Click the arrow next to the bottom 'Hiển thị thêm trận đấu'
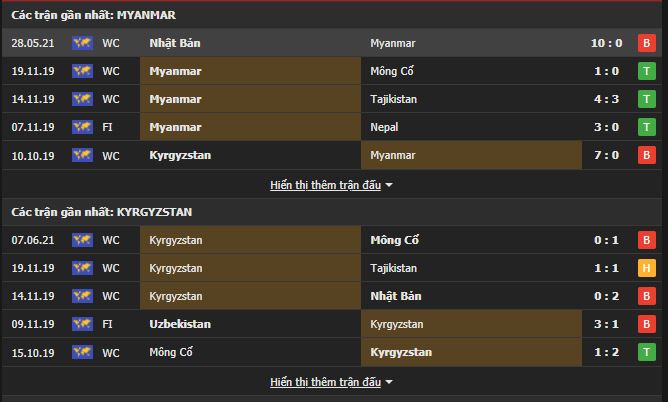The width and height of the screenshot is (668, 402). pos(389,382)
